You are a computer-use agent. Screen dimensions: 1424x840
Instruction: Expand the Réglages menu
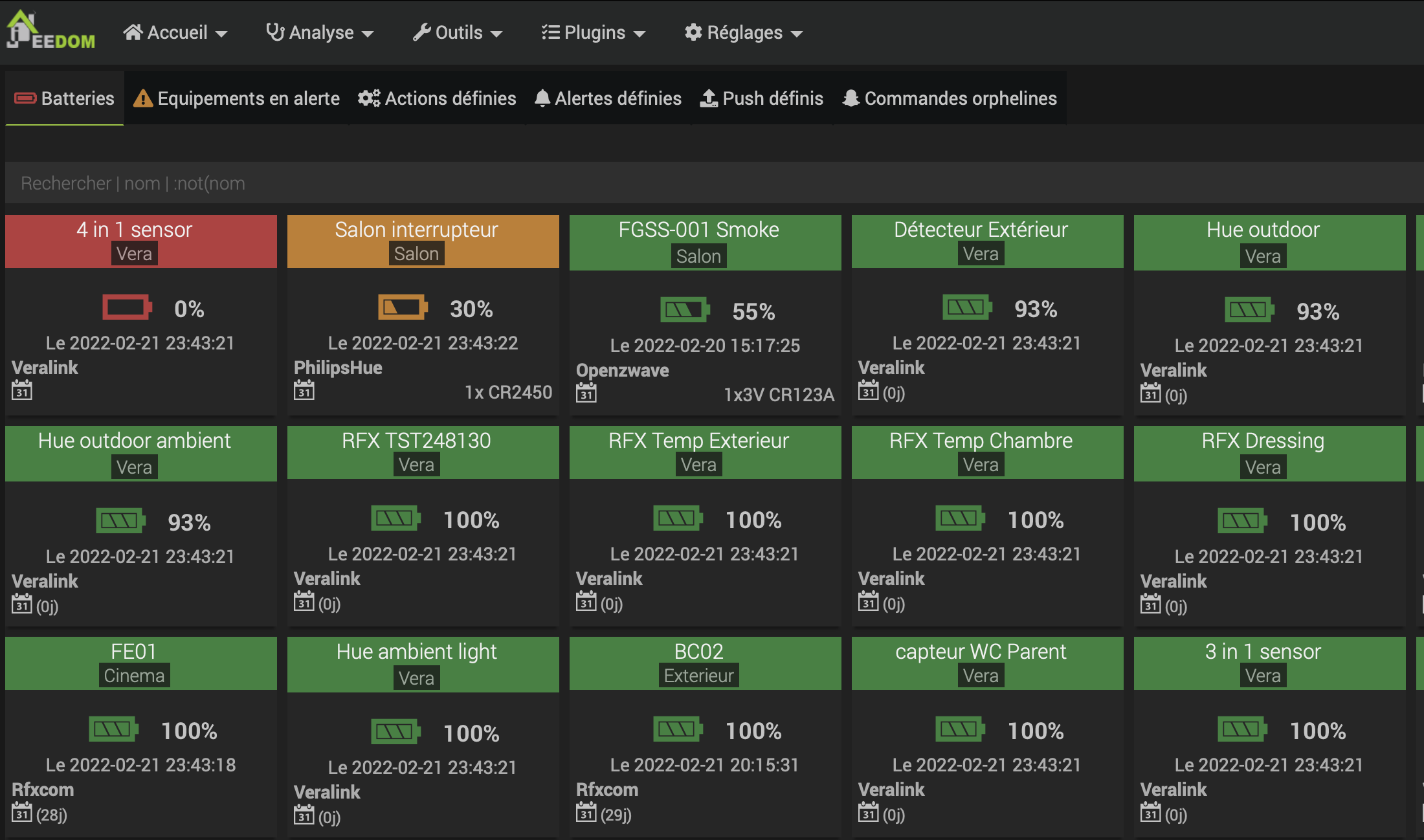[x=744, y=32]
